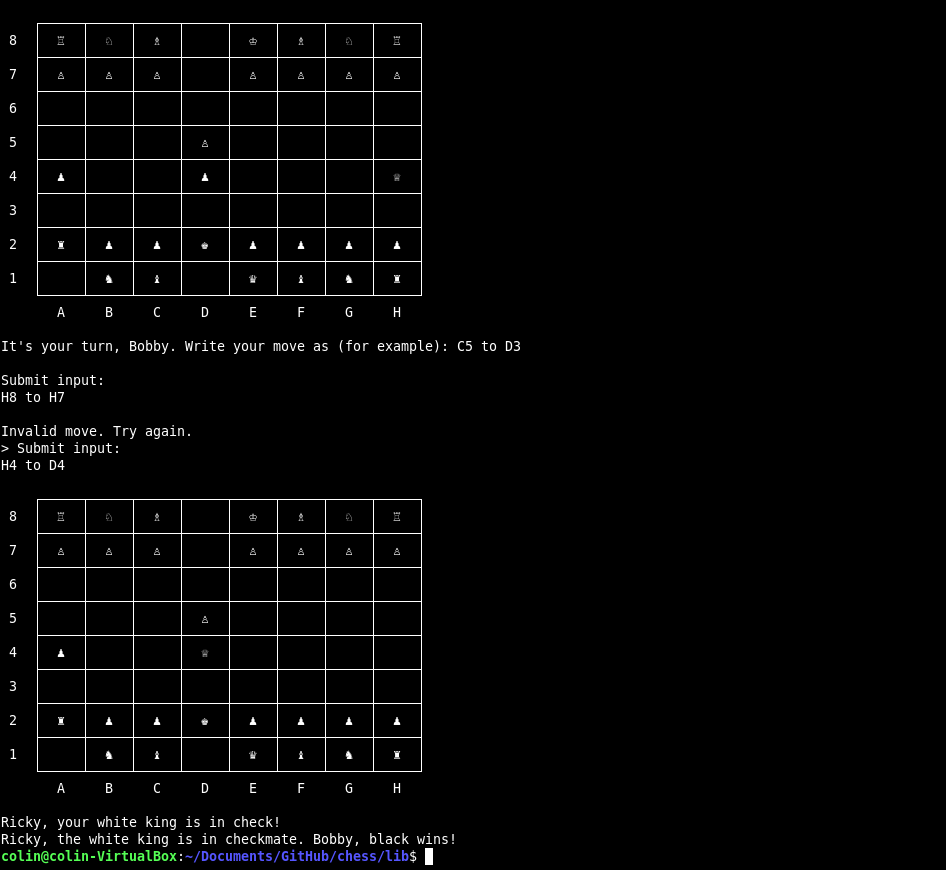The image size is (946, 870).
Task: Click the black rook on H1
Action: 397,754
